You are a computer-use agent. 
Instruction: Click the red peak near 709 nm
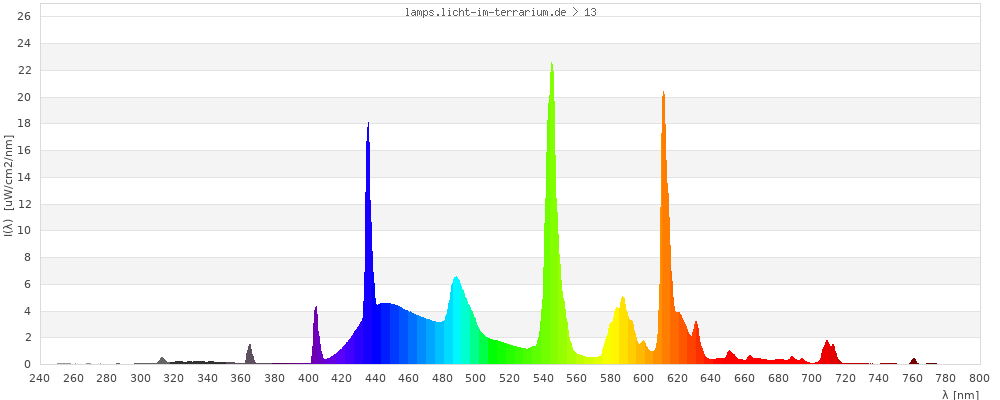827,353
